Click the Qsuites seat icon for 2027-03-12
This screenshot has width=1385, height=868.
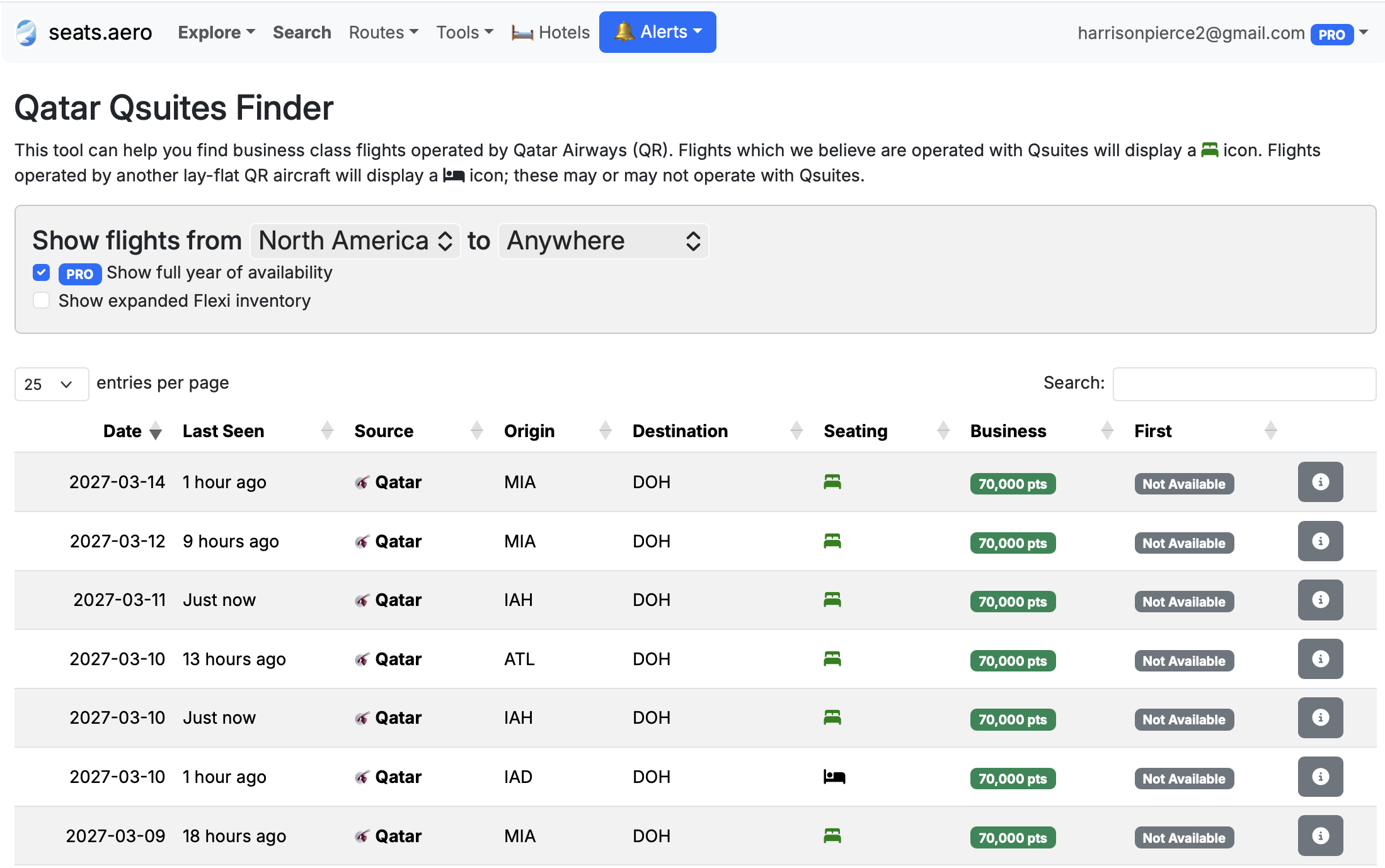(832, 541)
